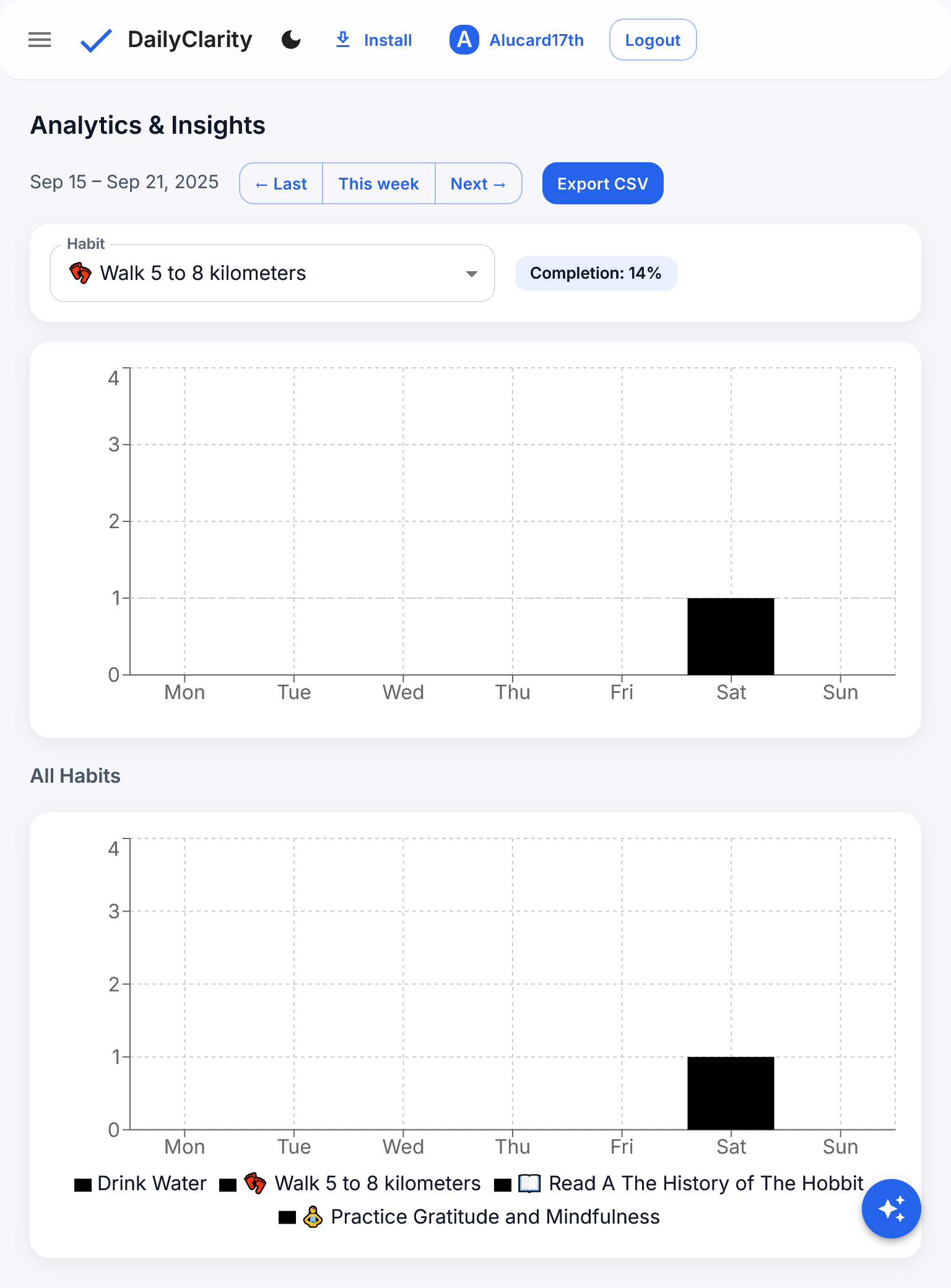Go to Last week
951x1288 pixels.
click(281, 184)
